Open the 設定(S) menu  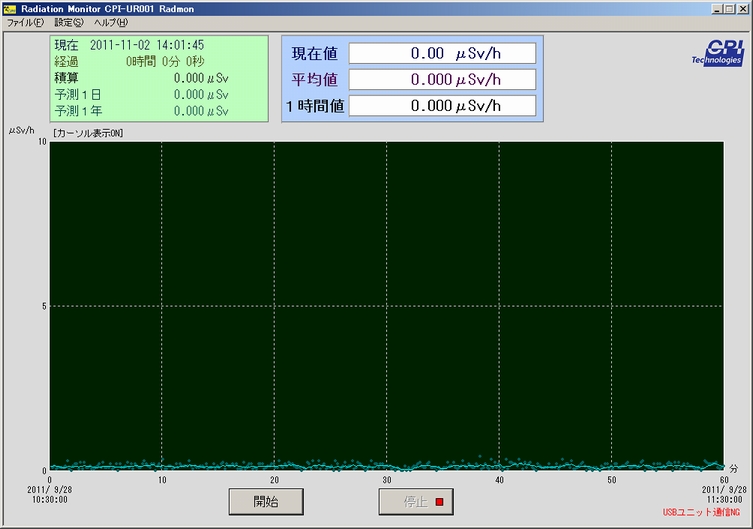69,22
